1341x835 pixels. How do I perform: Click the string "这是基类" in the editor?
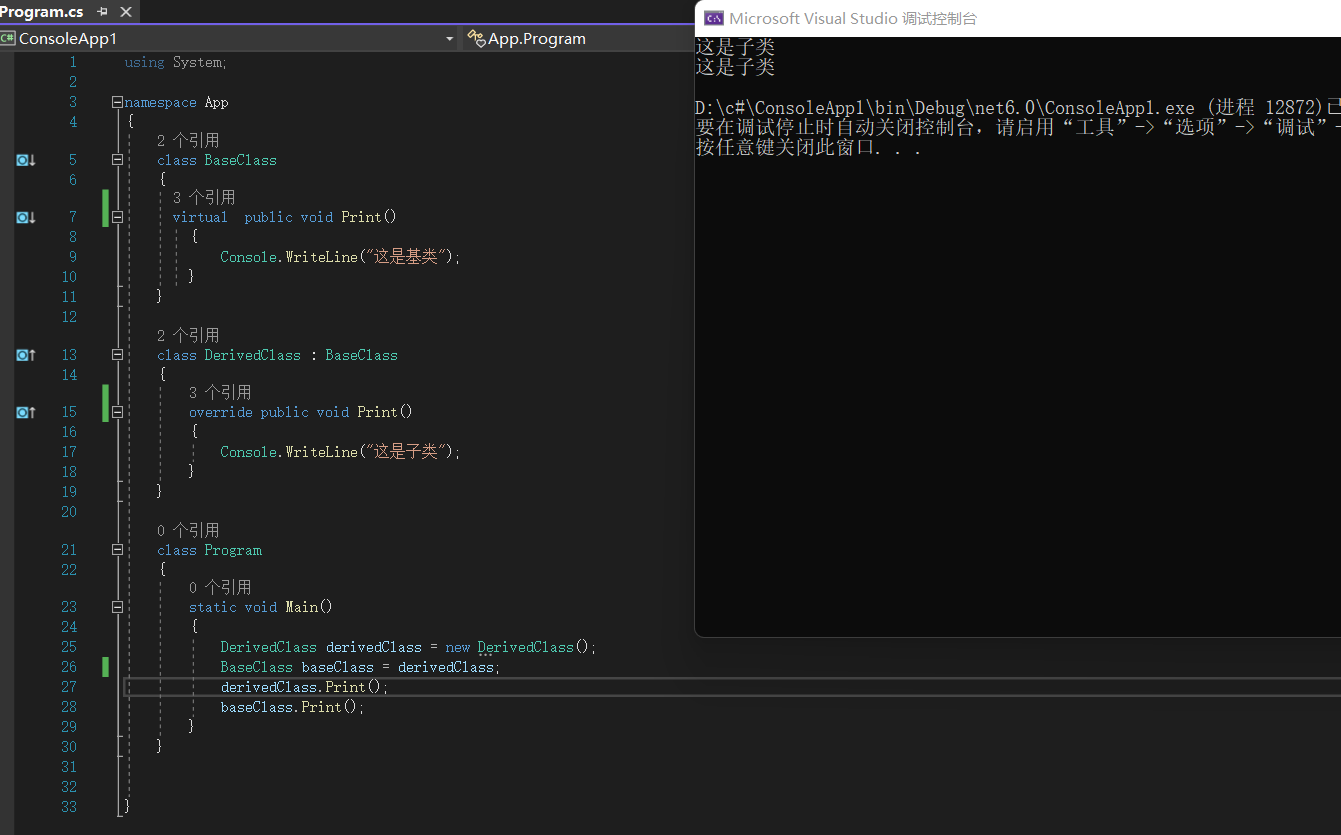[x=404, y=257]
